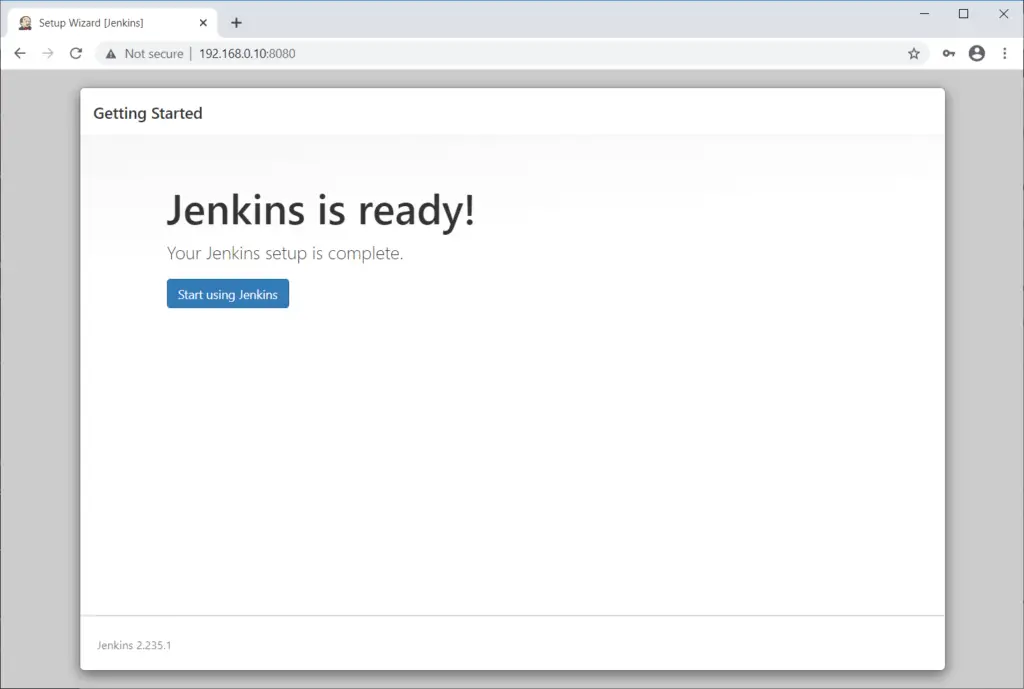Click the Not secure warning triangle icon

pyautogui.click(x=110, y=53)
